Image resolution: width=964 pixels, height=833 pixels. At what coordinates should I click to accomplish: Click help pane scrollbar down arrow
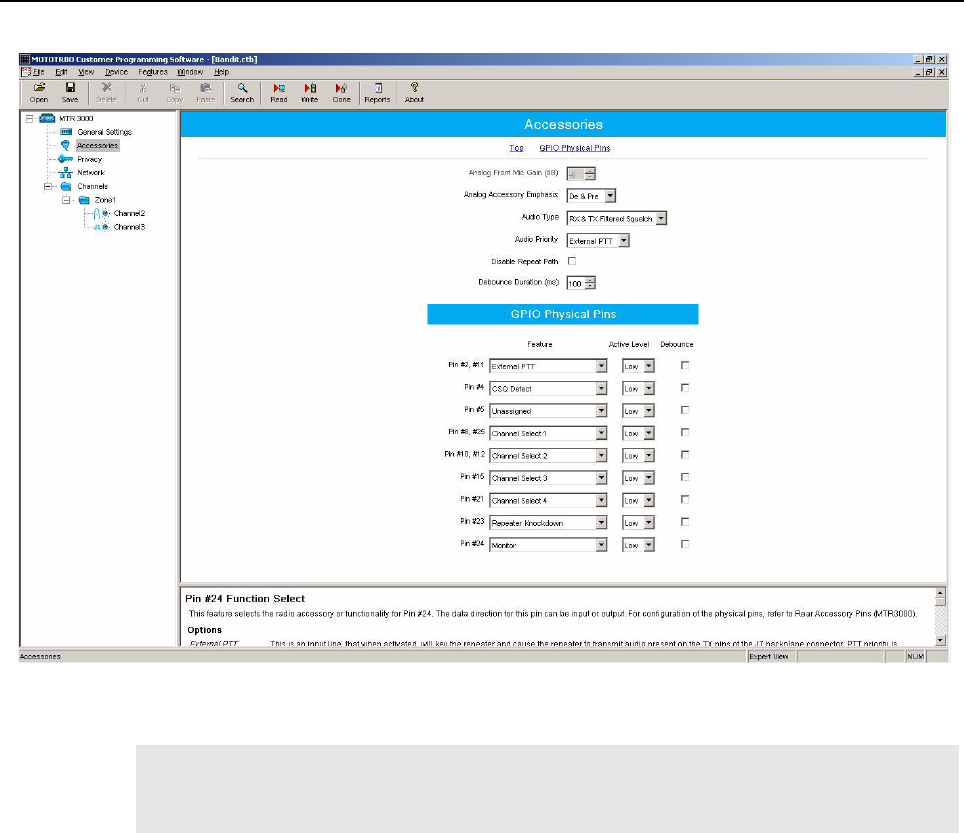click(940, 640)
